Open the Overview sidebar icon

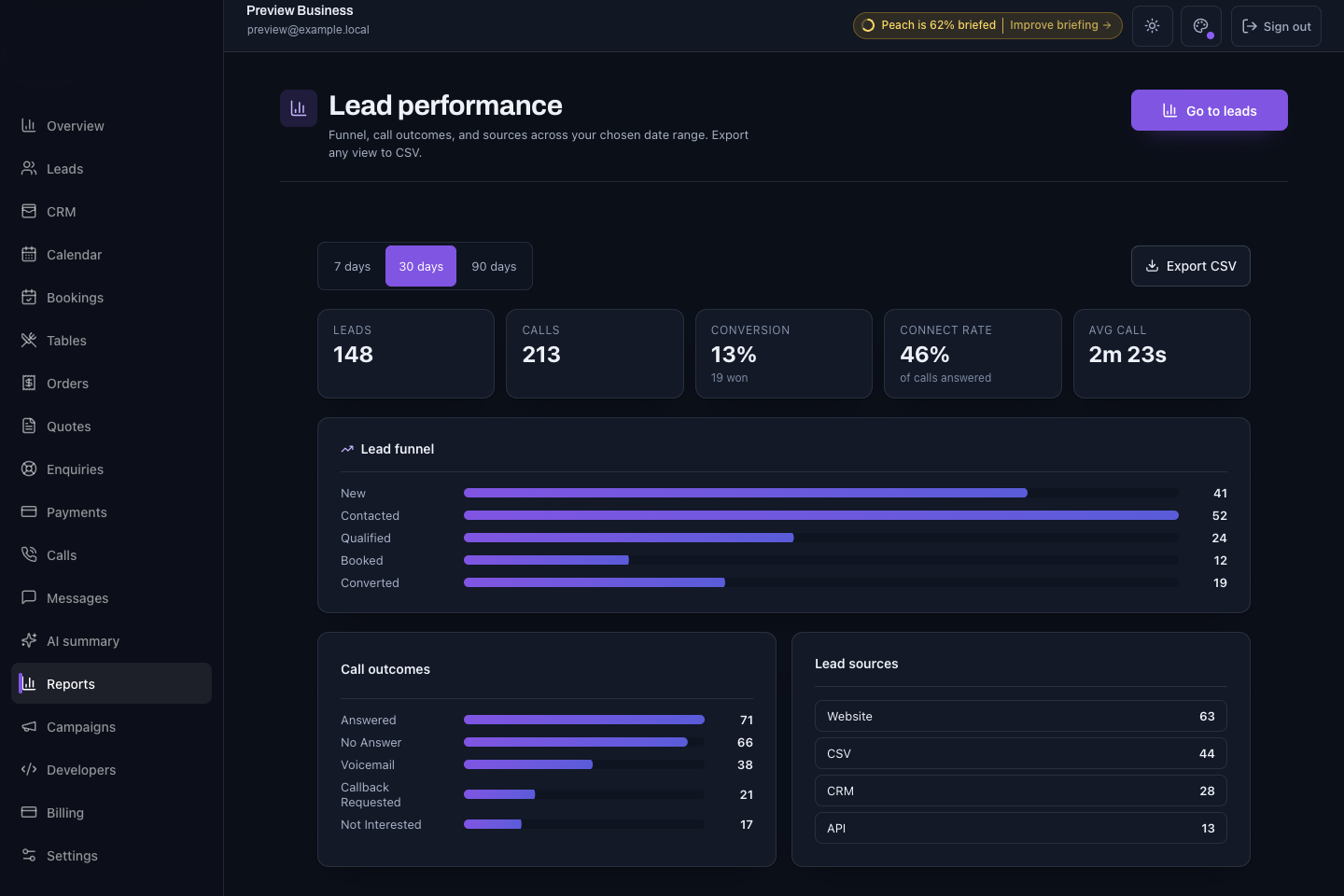pos(29,125)
